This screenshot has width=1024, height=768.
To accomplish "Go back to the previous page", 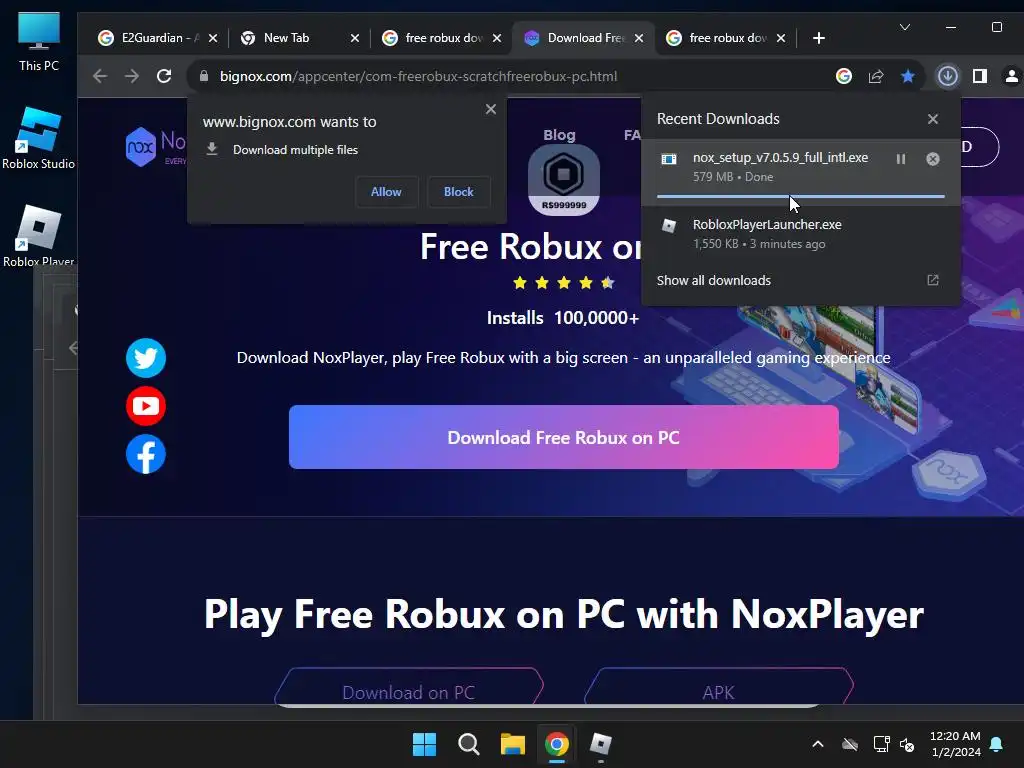I will pyautogui.click(x=99, y=76).
